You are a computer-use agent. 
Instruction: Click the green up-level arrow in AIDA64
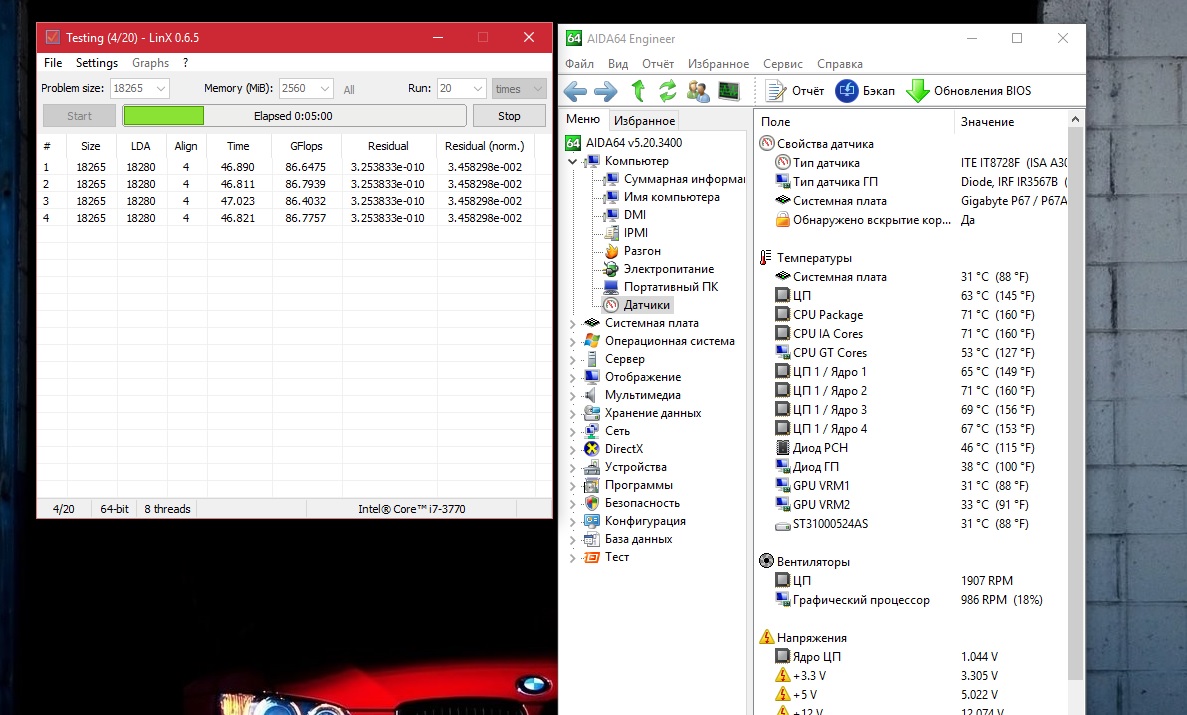(638, 91)
